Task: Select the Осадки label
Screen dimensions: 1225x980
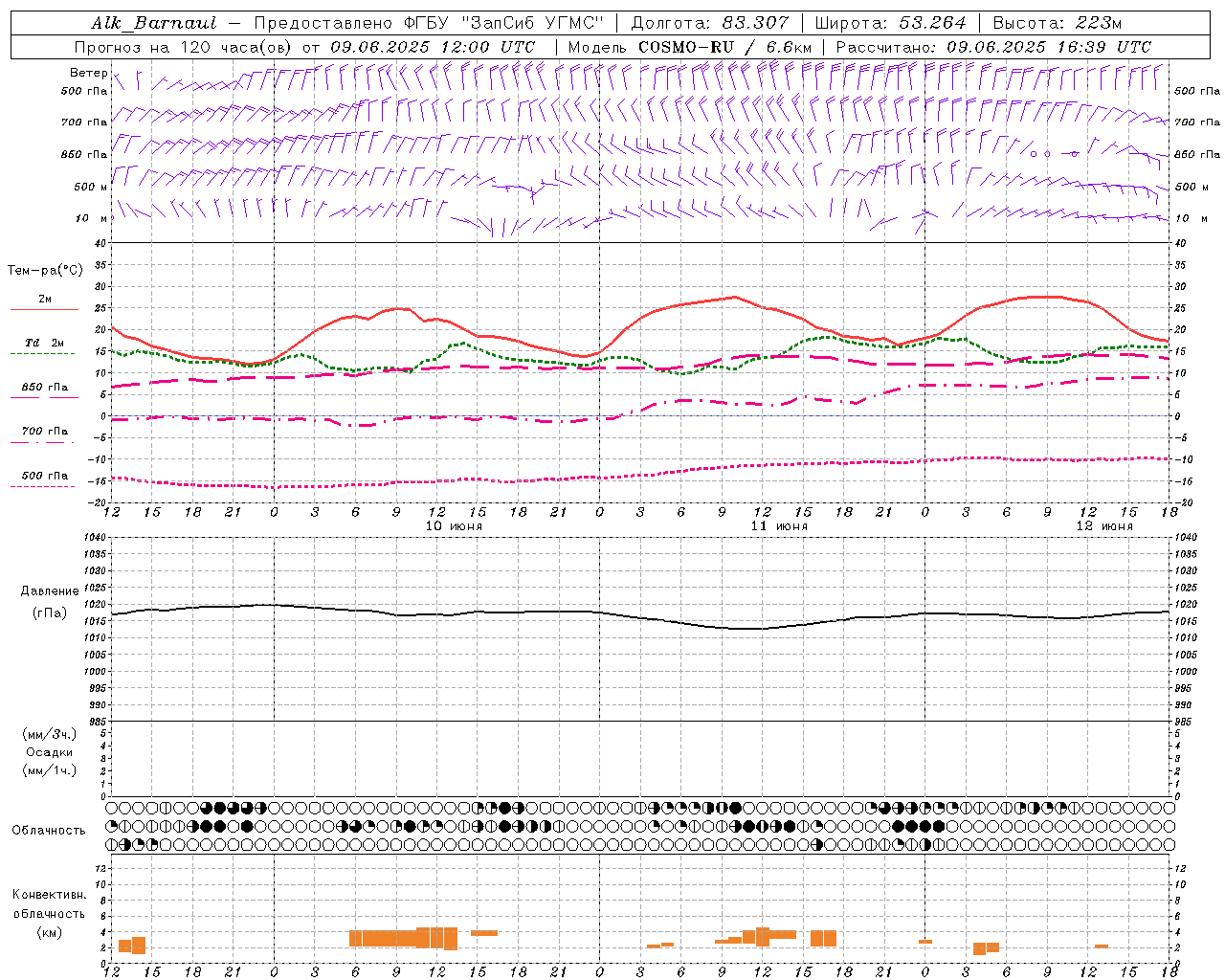Action: pos(50,752)
